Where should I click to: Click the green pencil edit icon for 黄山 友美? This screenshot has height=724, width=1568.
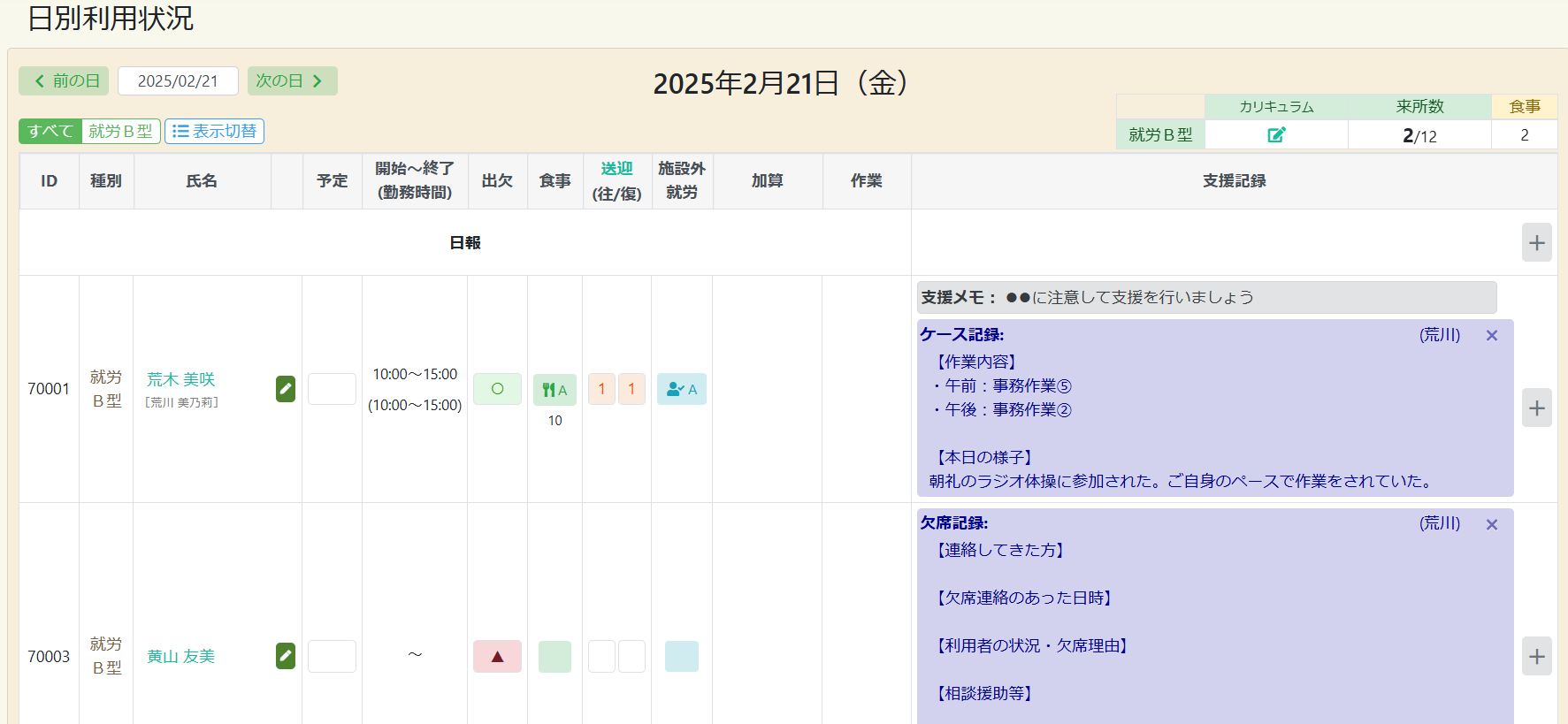(x=286, y=656)
